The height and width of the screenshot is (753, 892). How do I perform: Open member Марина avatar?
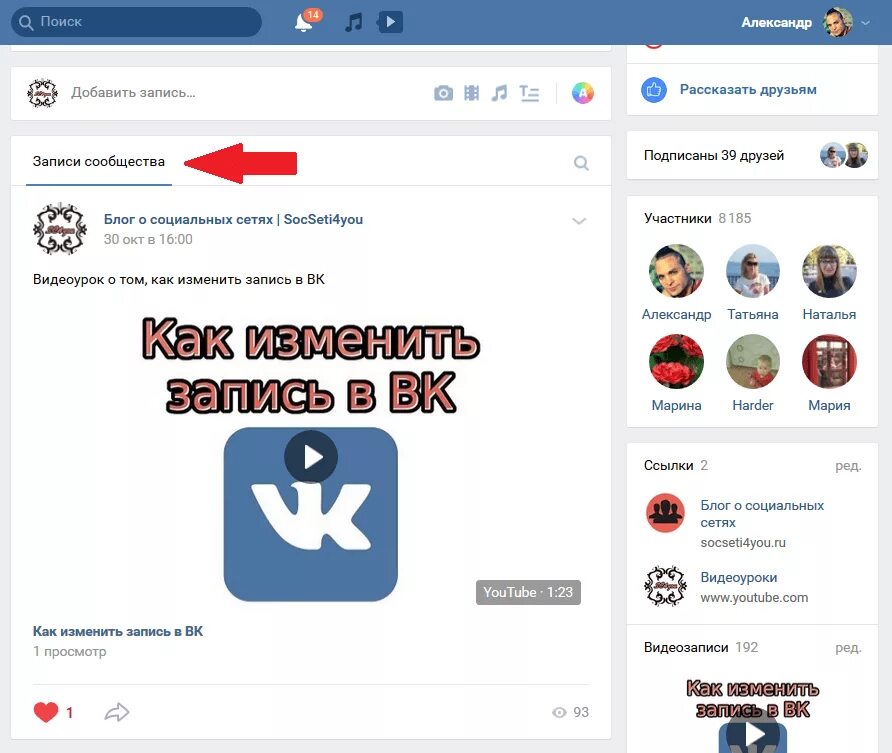676,362
